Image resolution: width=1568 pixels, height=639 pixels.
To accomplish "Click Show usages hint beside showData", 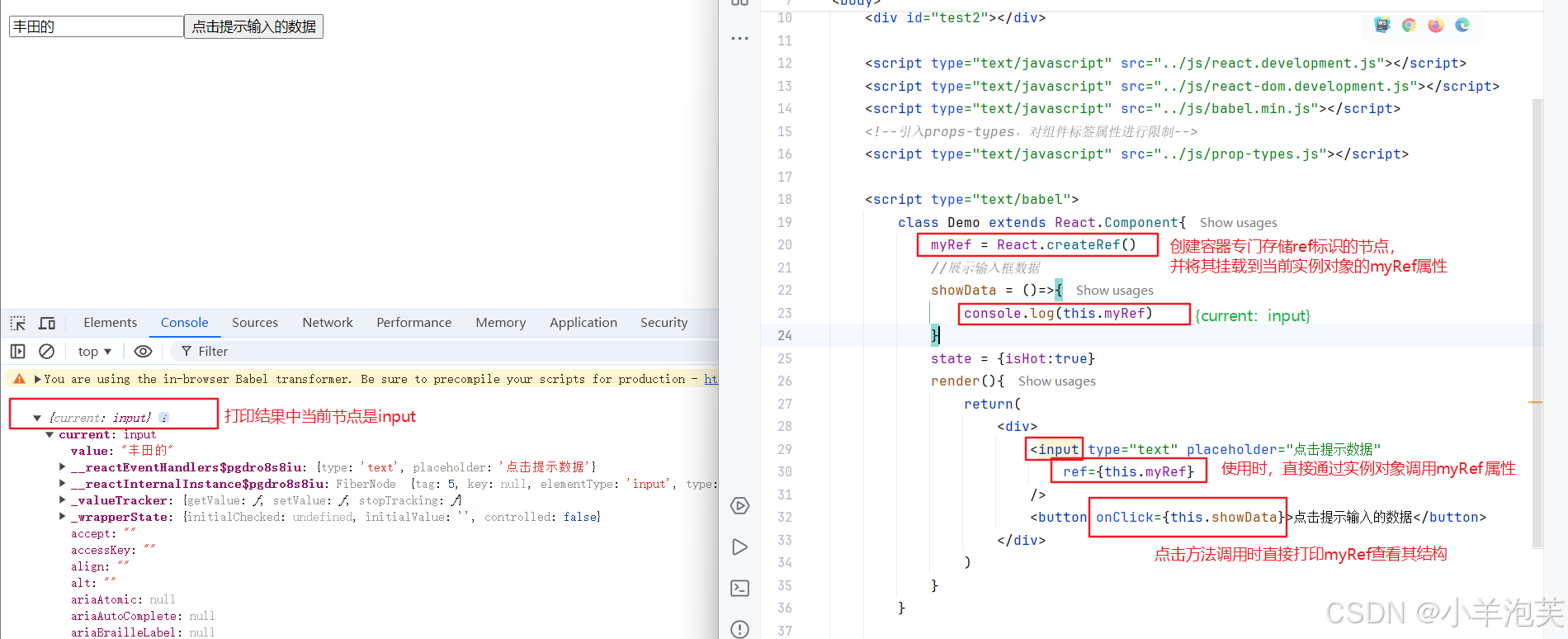I will 1114,291.
